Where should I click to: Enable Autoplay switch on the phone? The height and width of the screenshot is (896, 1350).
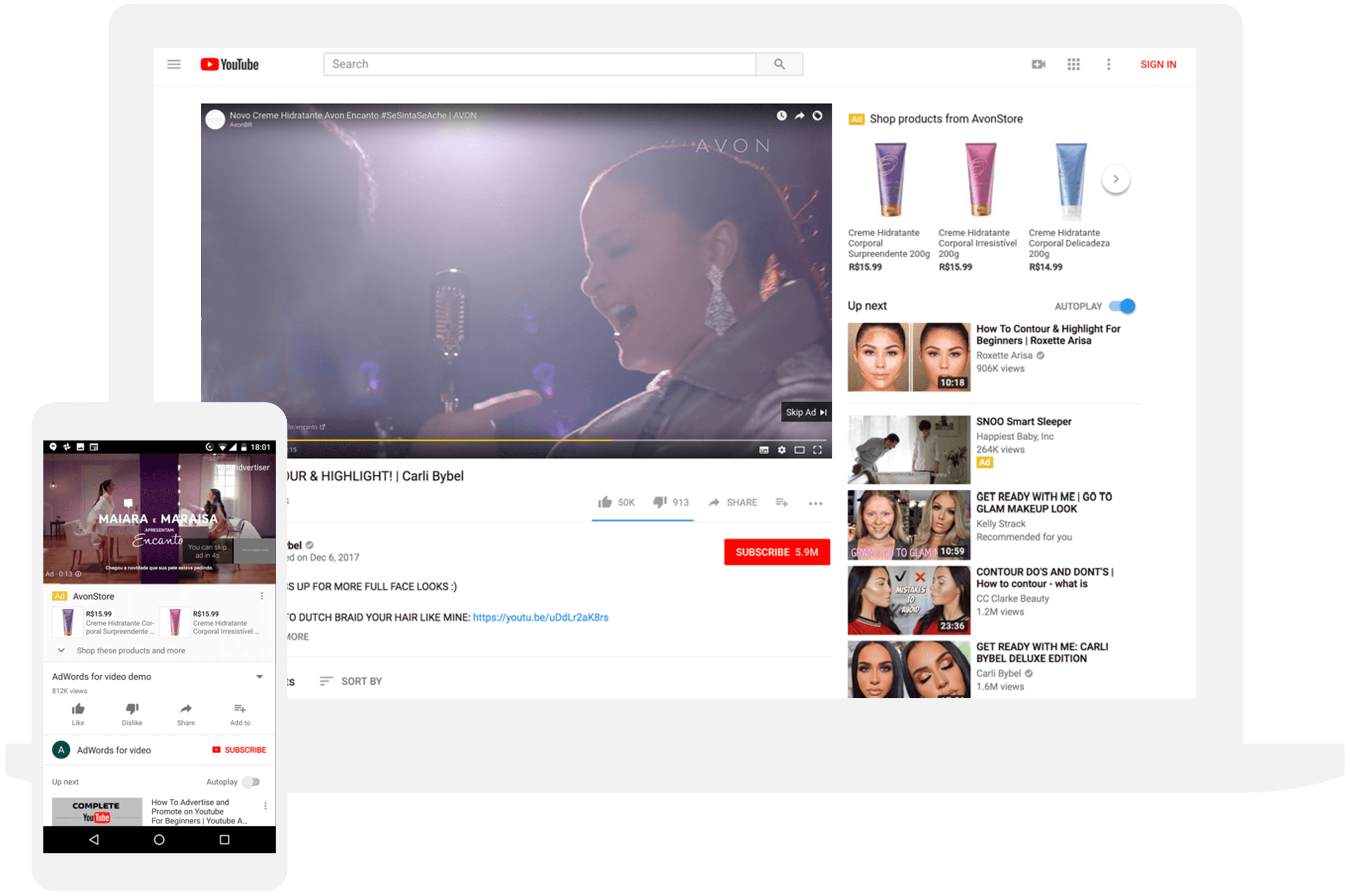[251, 782]
